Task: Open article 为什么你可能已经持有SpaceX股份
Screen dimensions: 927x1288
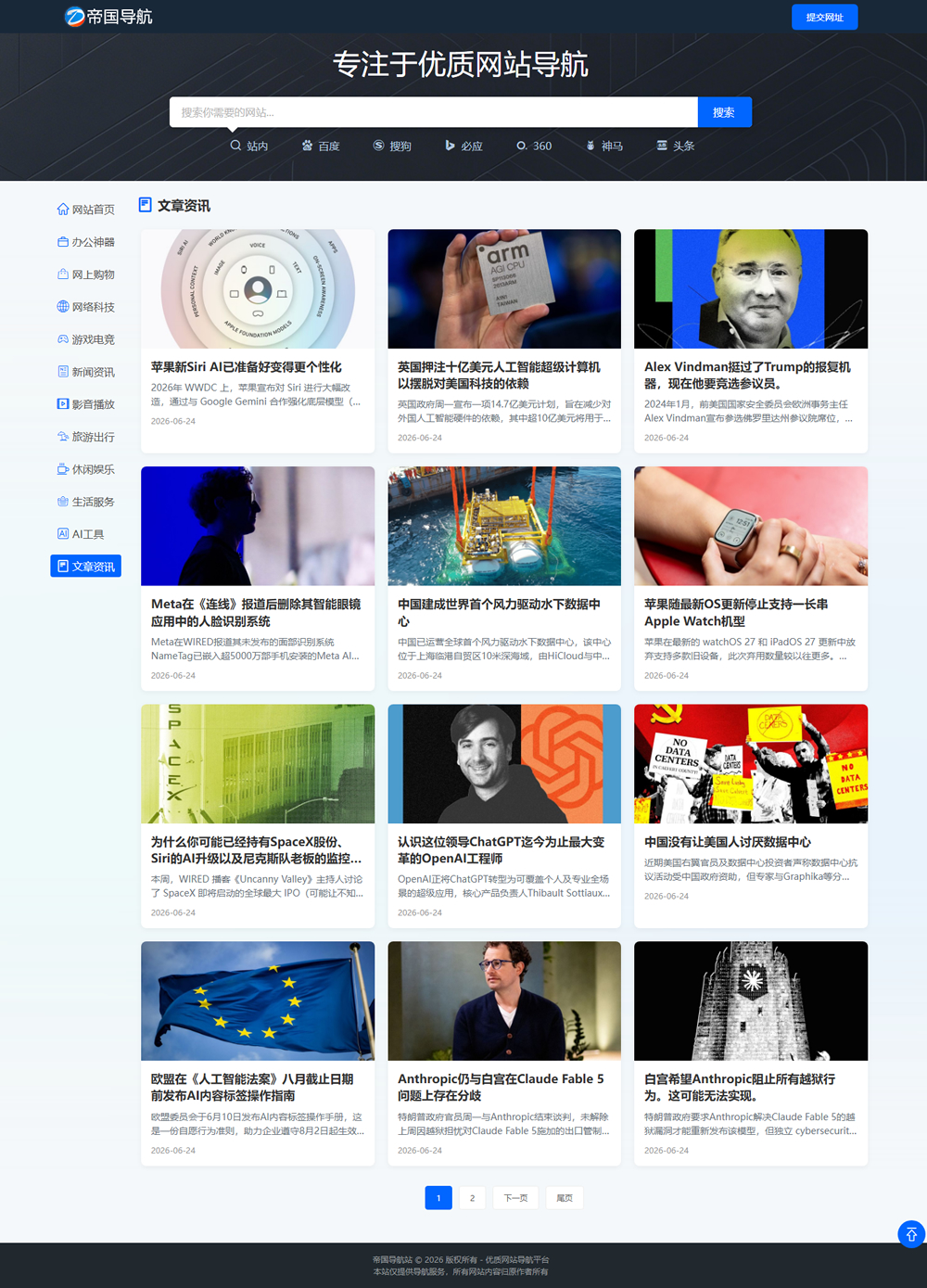Action: (256, 850)
